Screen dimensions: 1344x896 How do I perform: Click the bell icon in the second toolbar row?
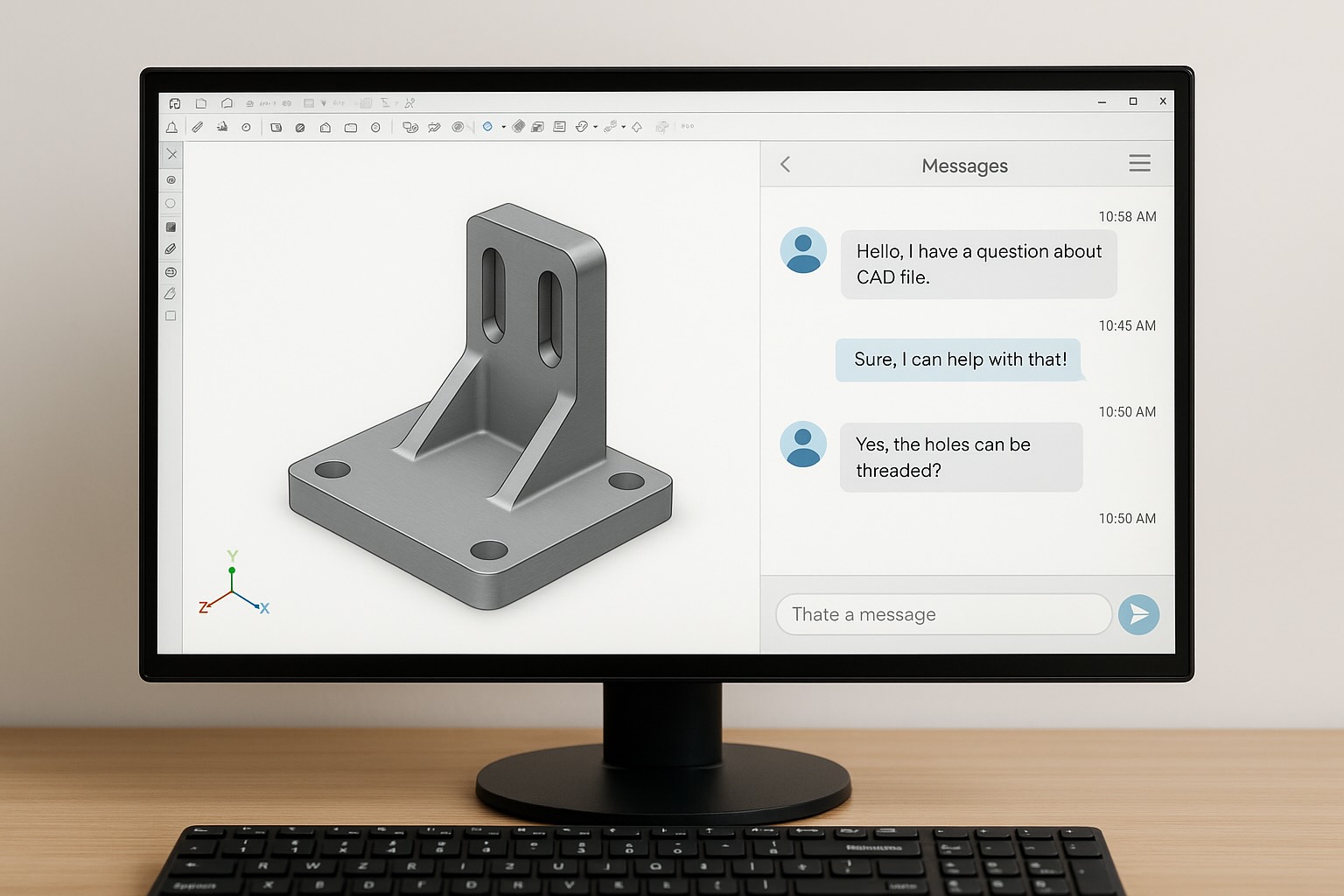172,127
